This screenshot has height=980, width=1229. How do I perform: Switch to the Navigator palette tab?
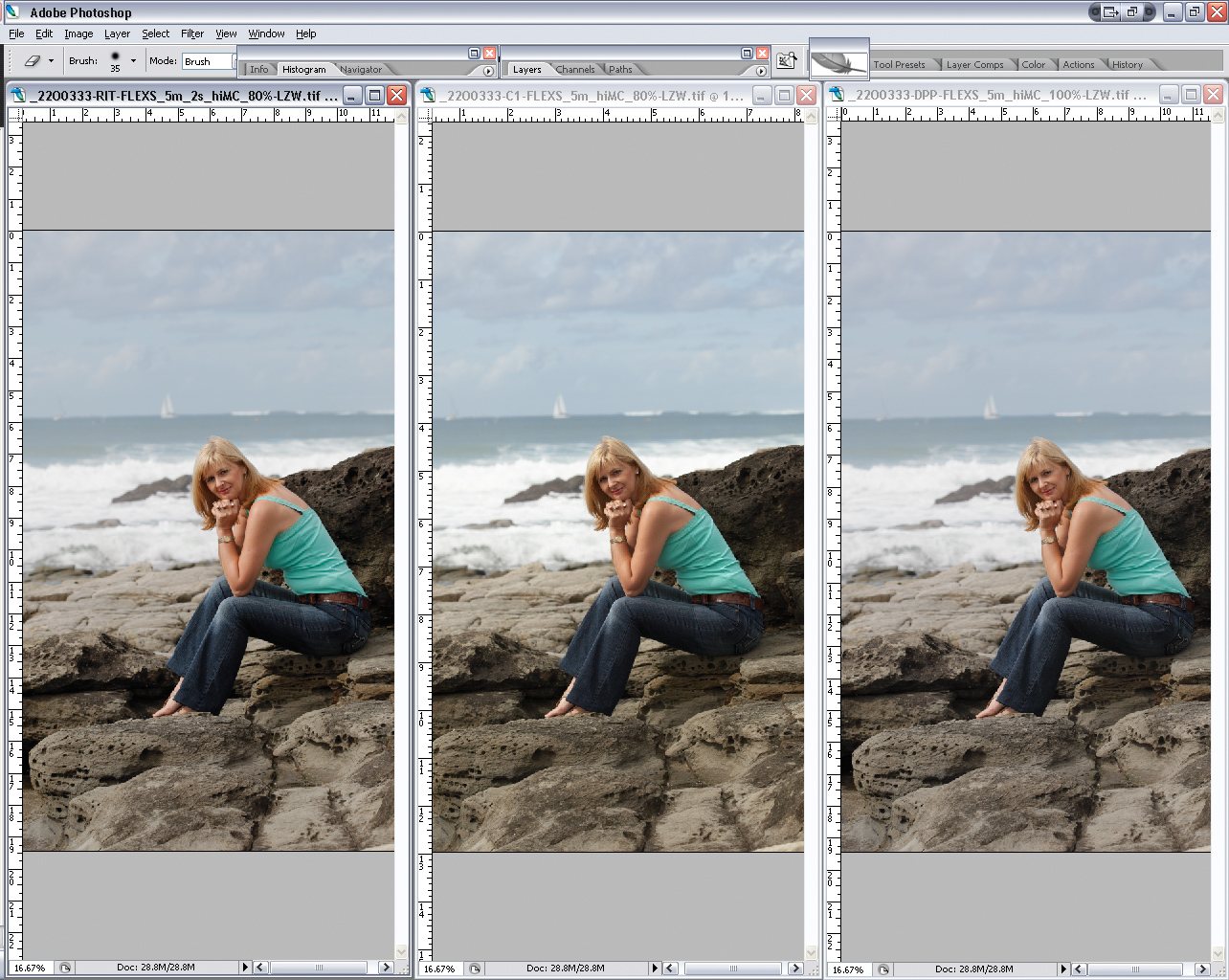(x=361, y=69)
